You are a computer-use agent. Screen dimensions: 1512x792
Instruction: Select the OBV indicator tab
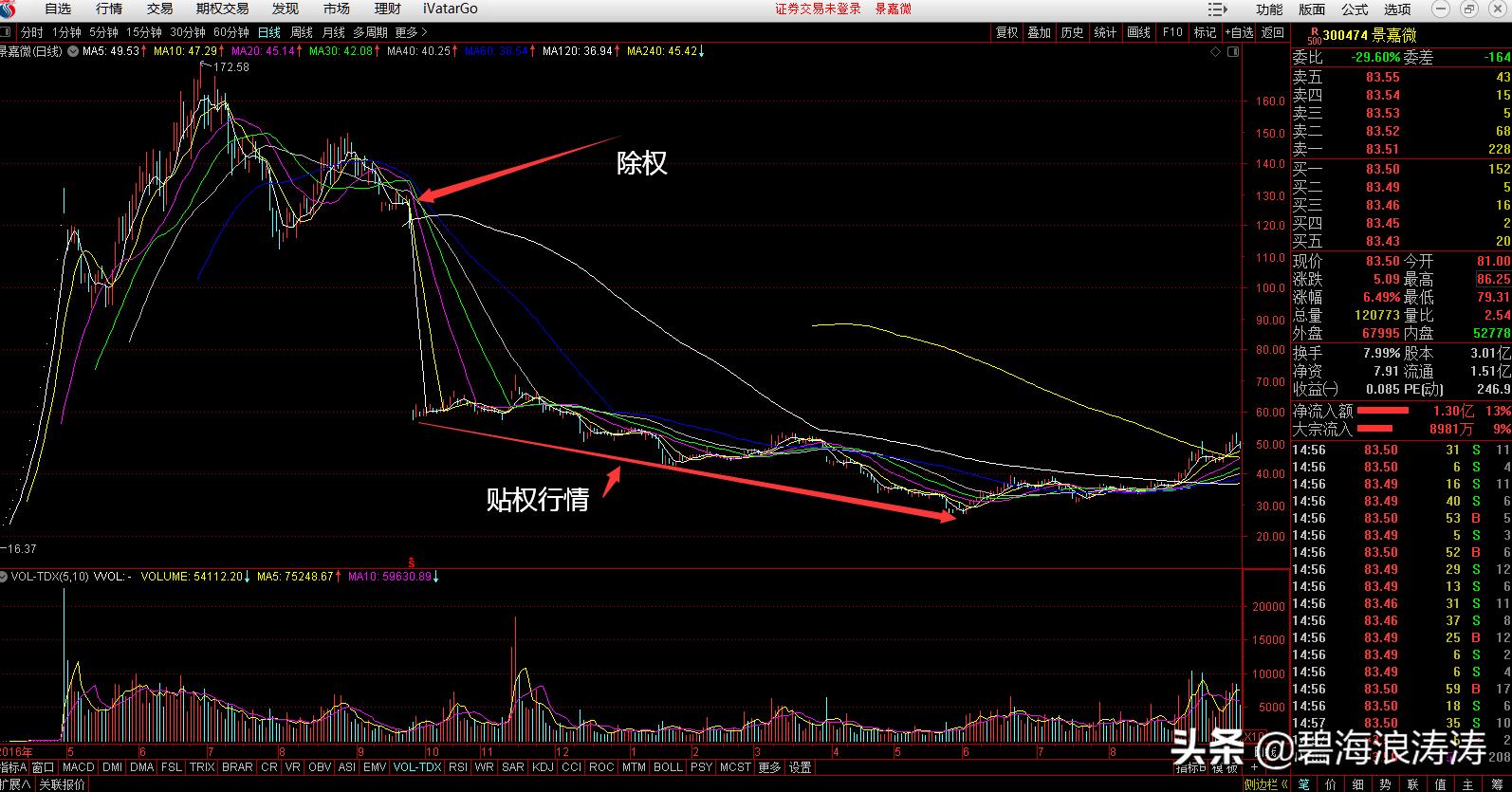[x=320, y=767]
